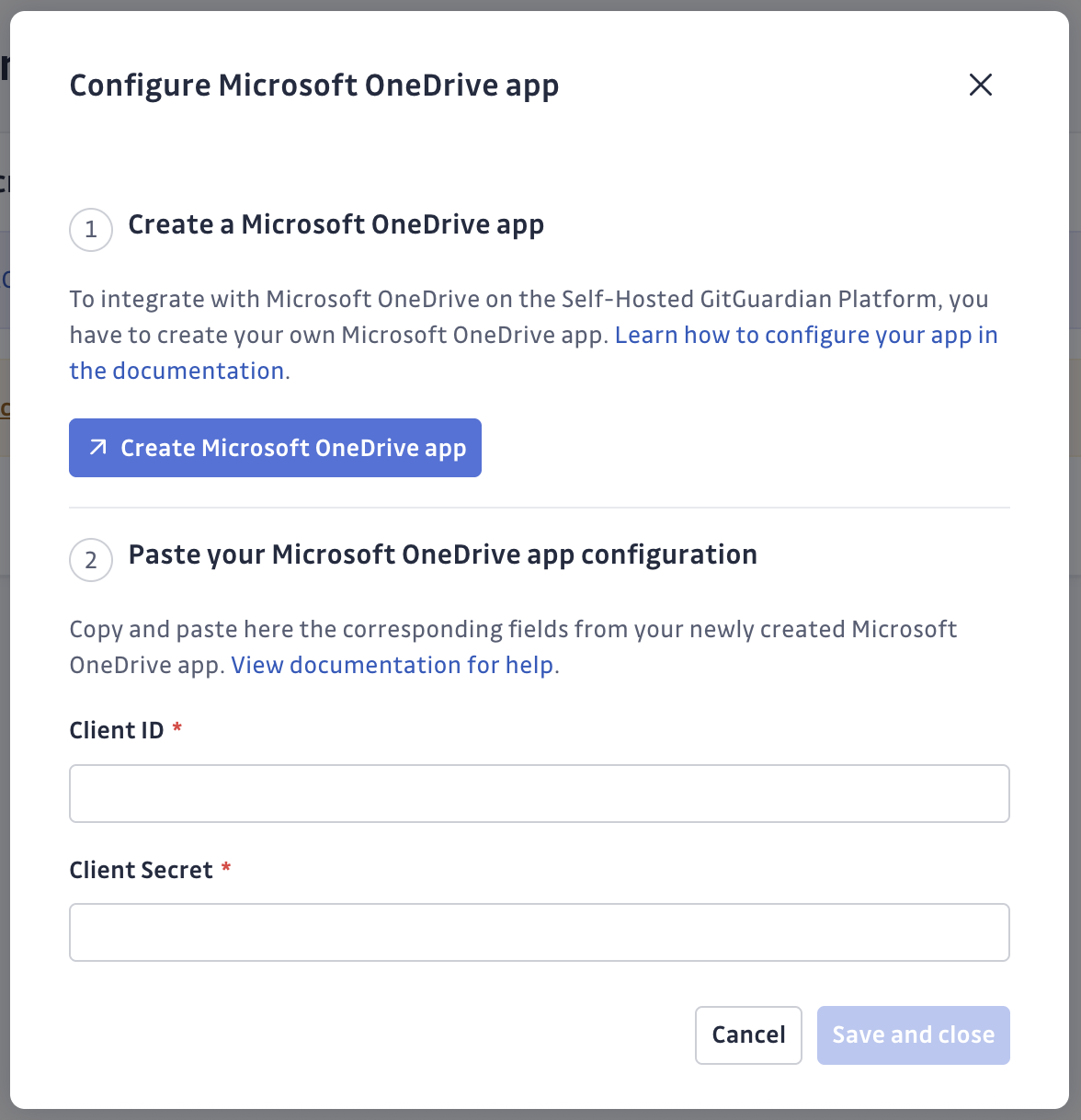Screen dimensions: 1081x1120
Task: Click the red asterisk beside Client Secret
Action: click(226, 868)
